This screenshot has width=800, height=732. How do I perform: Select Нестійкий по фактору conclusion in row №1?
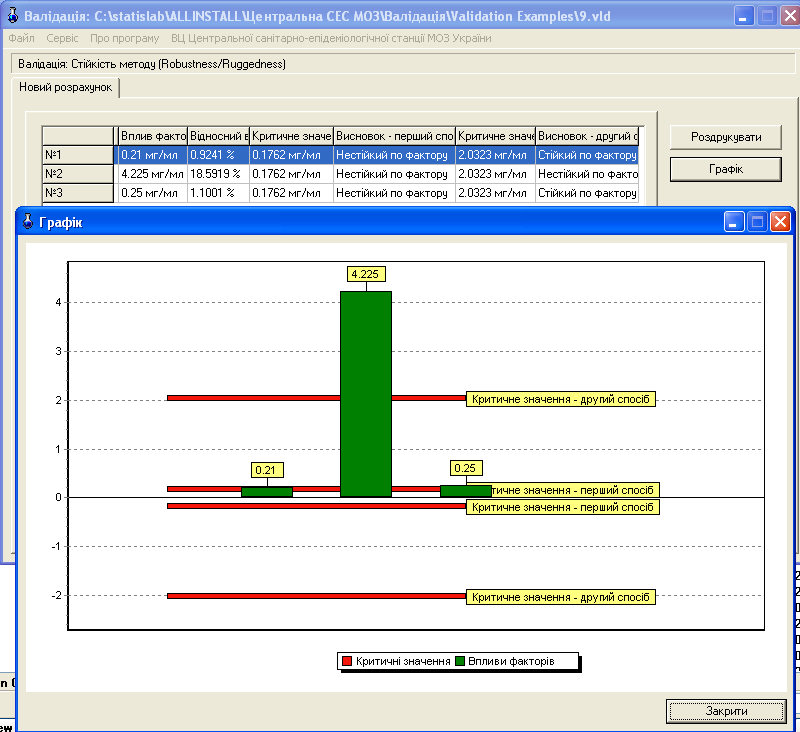(394, 155)
